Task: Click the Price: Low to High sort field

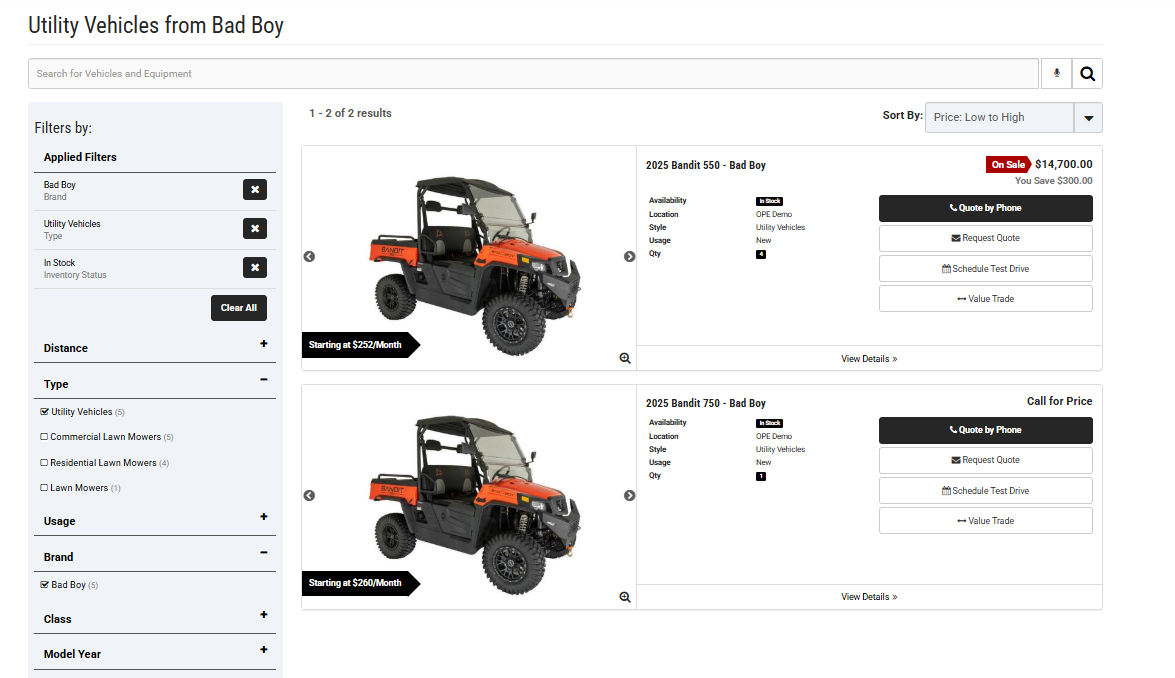Action: [x=1000, y=118]
